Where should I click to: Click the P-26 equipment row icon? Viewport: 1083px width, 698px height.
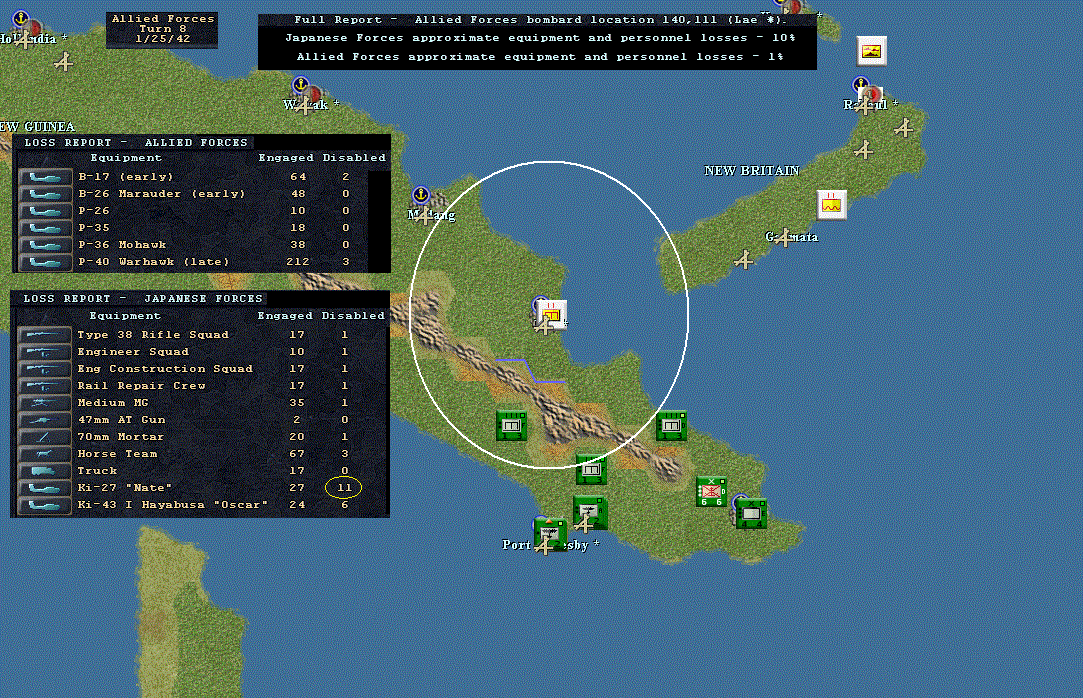(46, 211)
